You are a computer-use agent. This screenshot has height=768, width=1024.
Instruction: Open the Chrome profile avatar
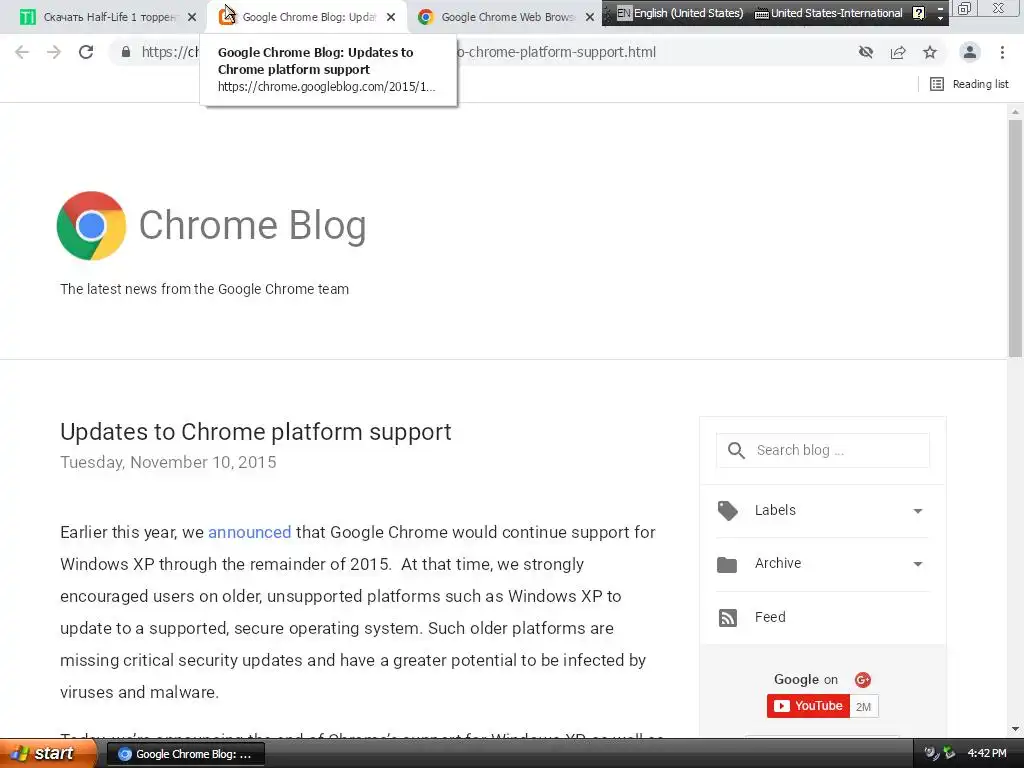point(970,52)
